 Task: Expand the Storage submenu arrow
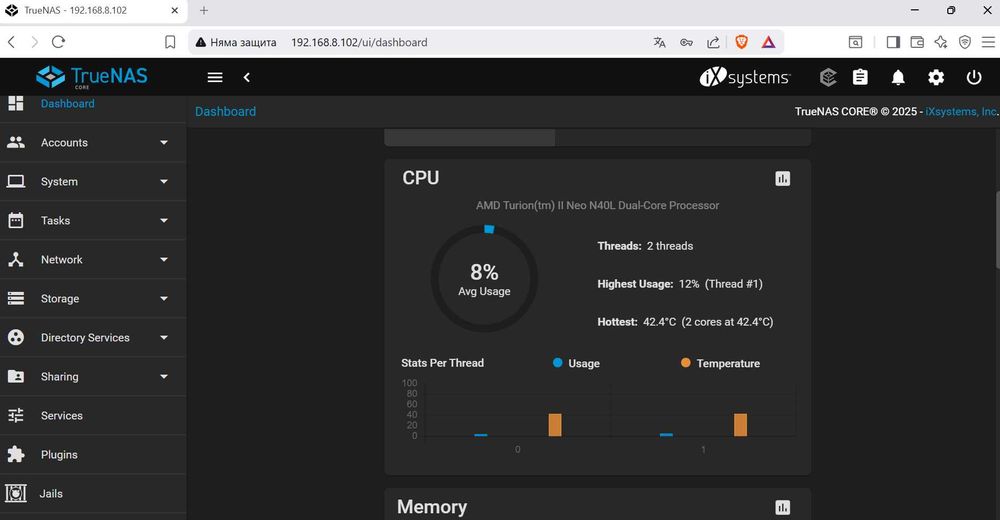click(164, 299)
